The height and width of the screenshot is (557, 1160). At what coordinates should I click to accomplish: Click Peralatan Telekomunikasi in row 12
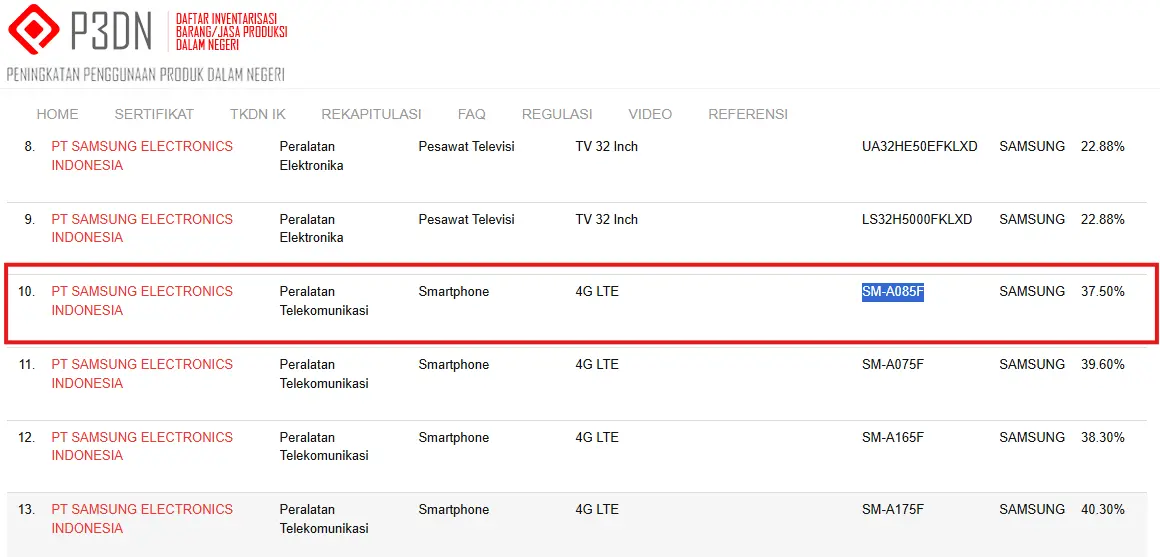click(x=324, y=447)
